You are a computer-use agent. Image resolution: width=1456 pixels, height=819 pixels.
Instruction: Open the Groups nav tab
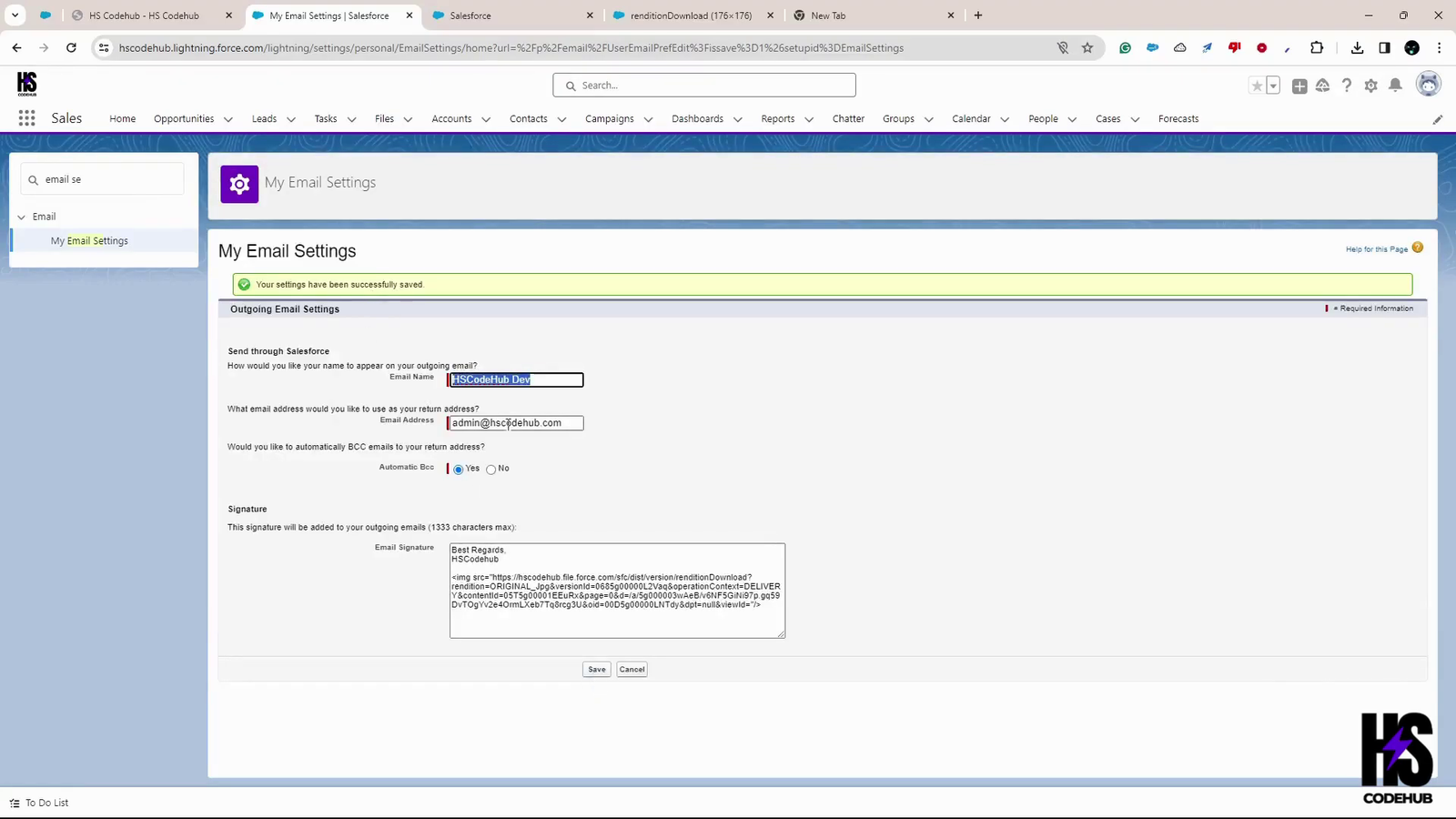pyautogui.click(x=898, y=119)
